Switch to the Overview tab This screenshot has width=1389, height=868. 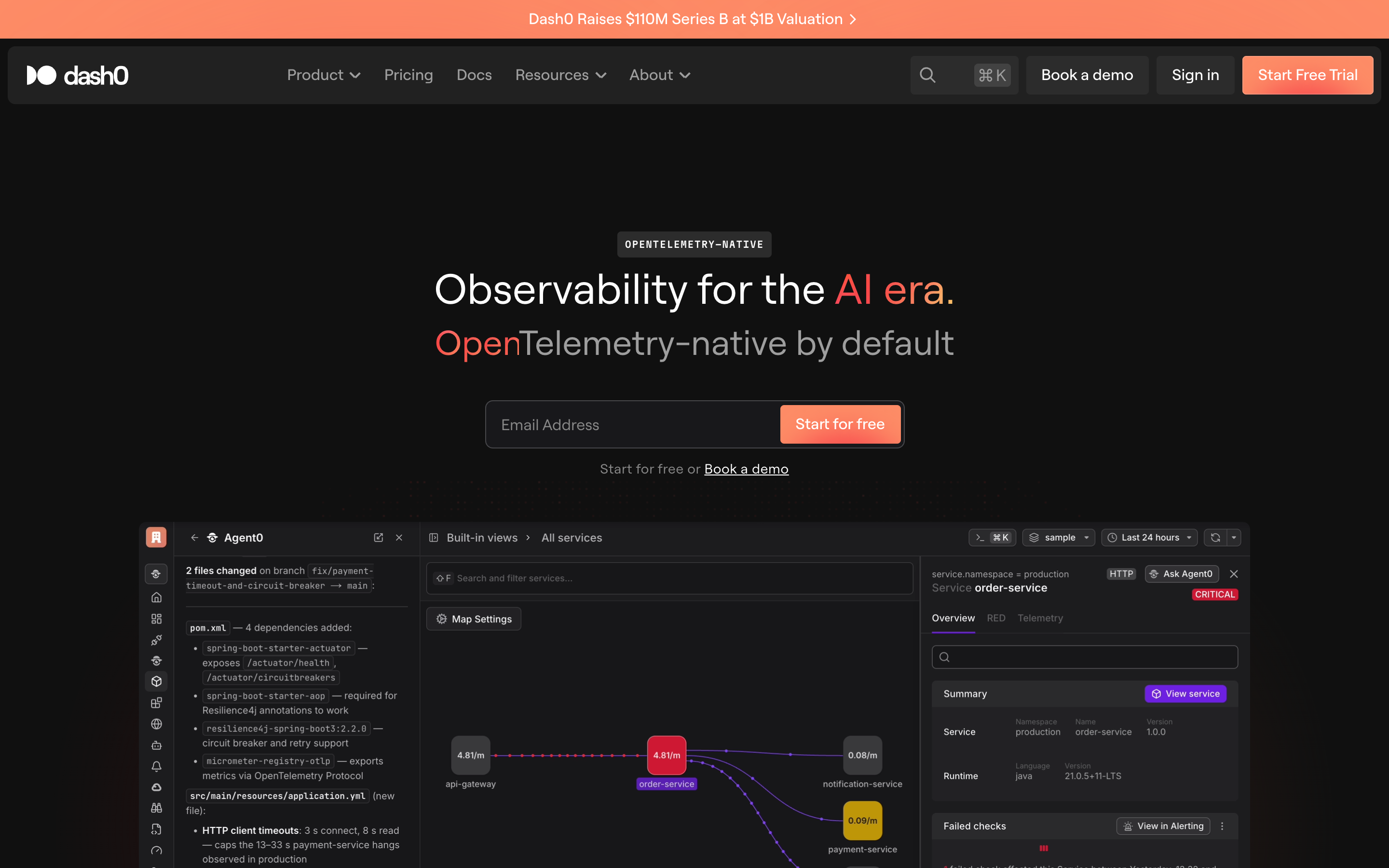(x=953, y=618)
